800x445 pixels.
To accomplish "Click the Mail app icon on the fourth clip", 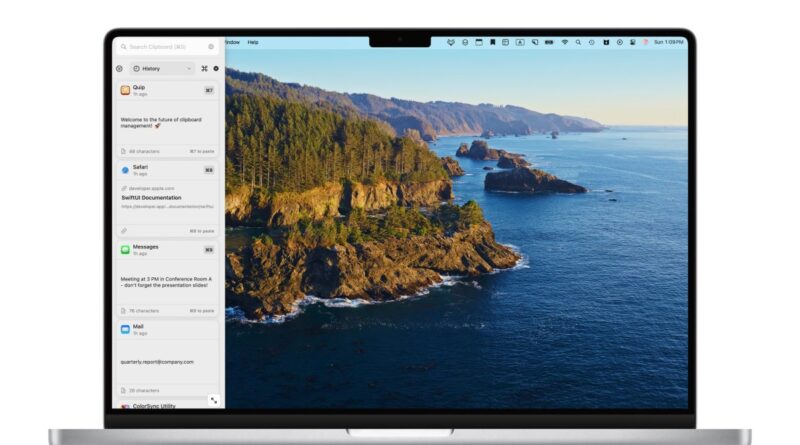I will 125,329.
